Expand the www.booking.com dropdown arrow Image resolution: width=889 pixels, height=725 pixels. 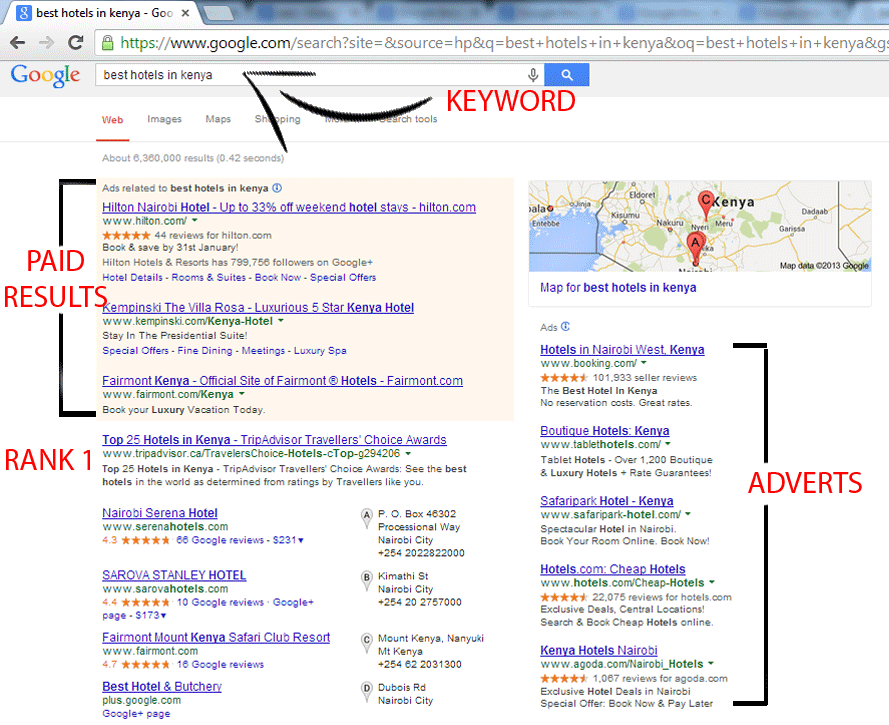(x=644, y=363)
